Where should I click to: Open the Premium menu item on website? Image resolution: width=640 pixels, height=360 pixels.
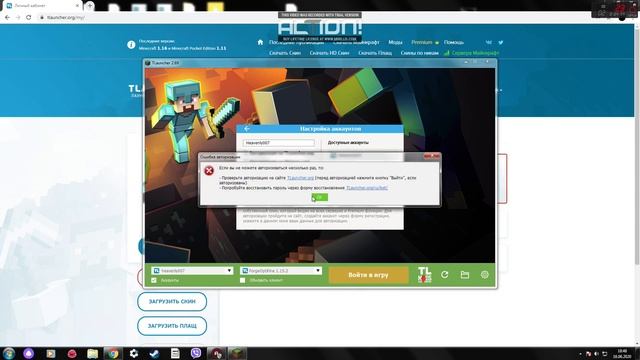[422, 42]
